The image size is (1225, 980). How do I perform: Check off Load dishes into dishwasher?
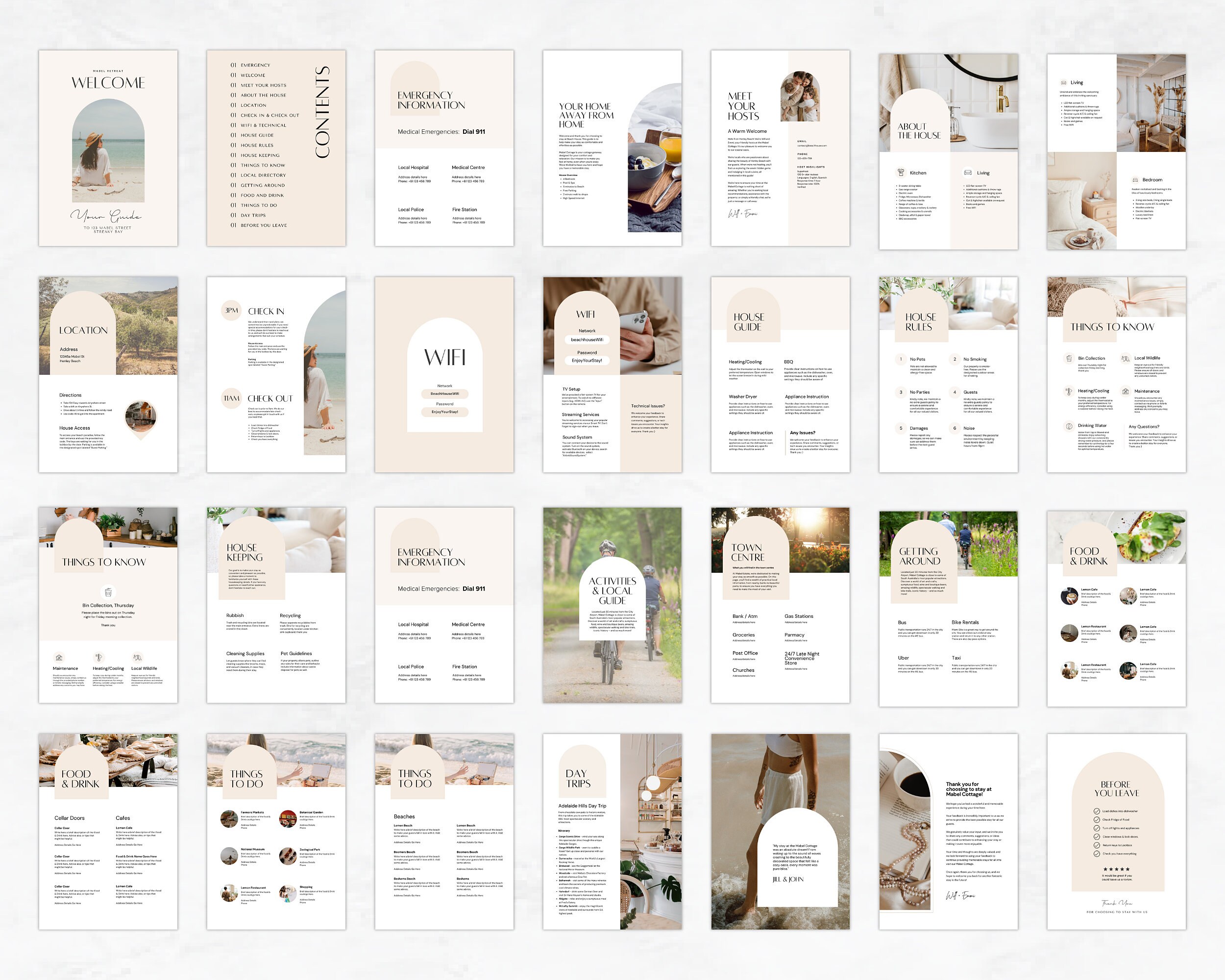[1097, 811]
